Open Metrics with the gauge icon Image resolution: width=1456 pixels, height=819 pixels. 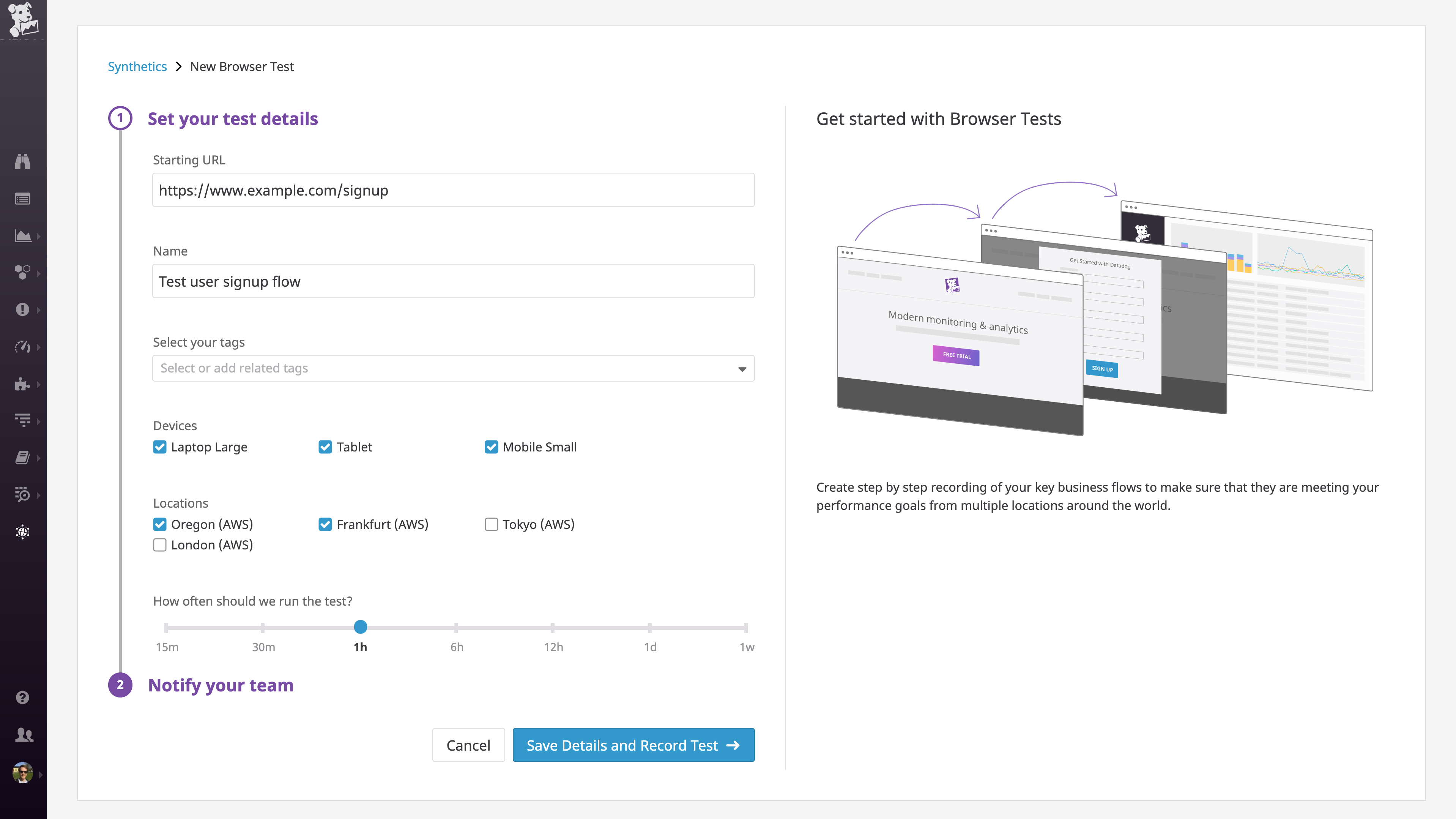23,347
